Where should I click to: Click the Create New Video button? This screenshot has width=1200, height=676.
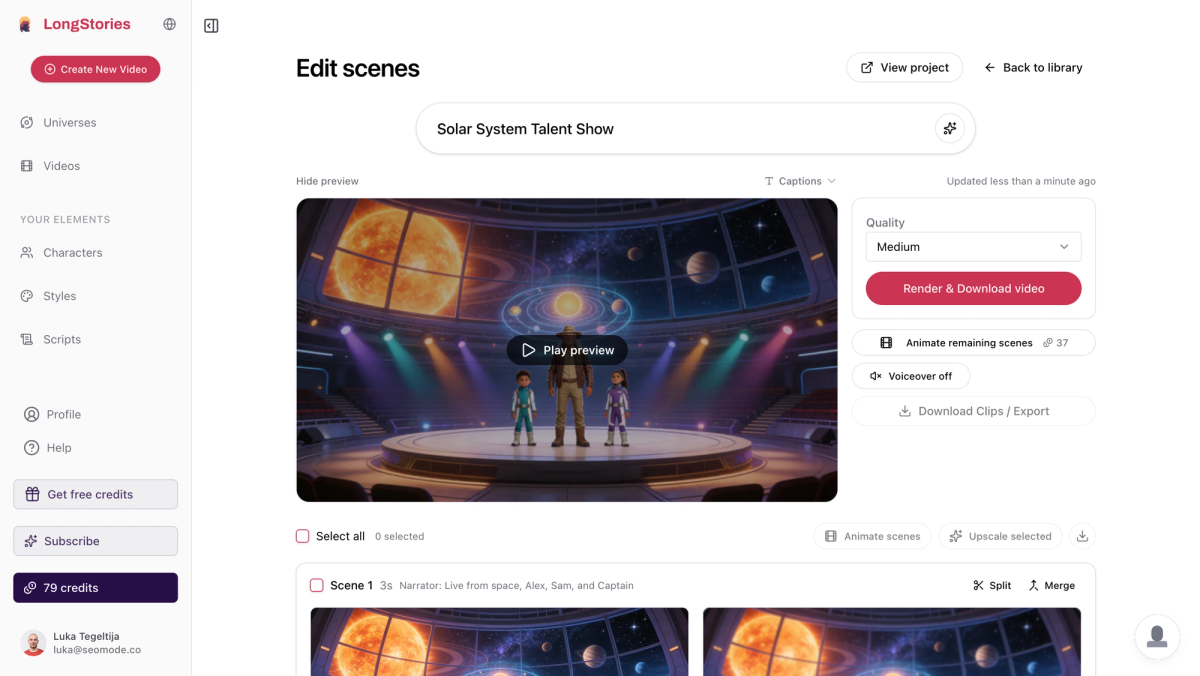[95, 69]
